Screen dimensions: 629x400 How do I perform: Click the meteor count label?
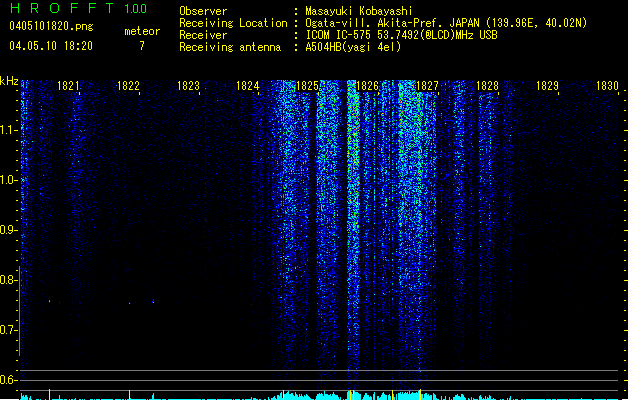tap(142, 31)
